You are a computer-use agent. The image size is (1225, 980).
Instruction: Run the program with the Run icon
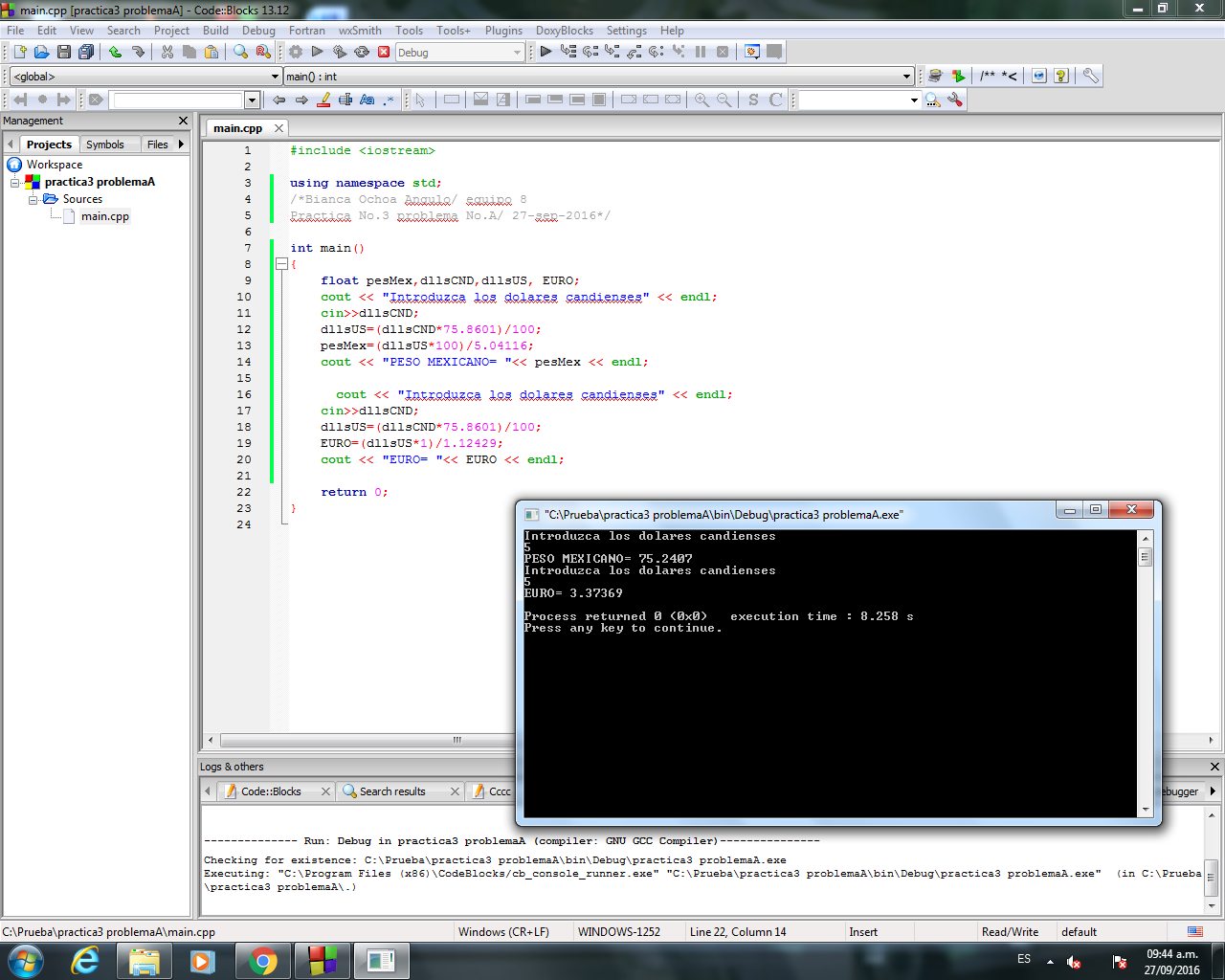318,52
